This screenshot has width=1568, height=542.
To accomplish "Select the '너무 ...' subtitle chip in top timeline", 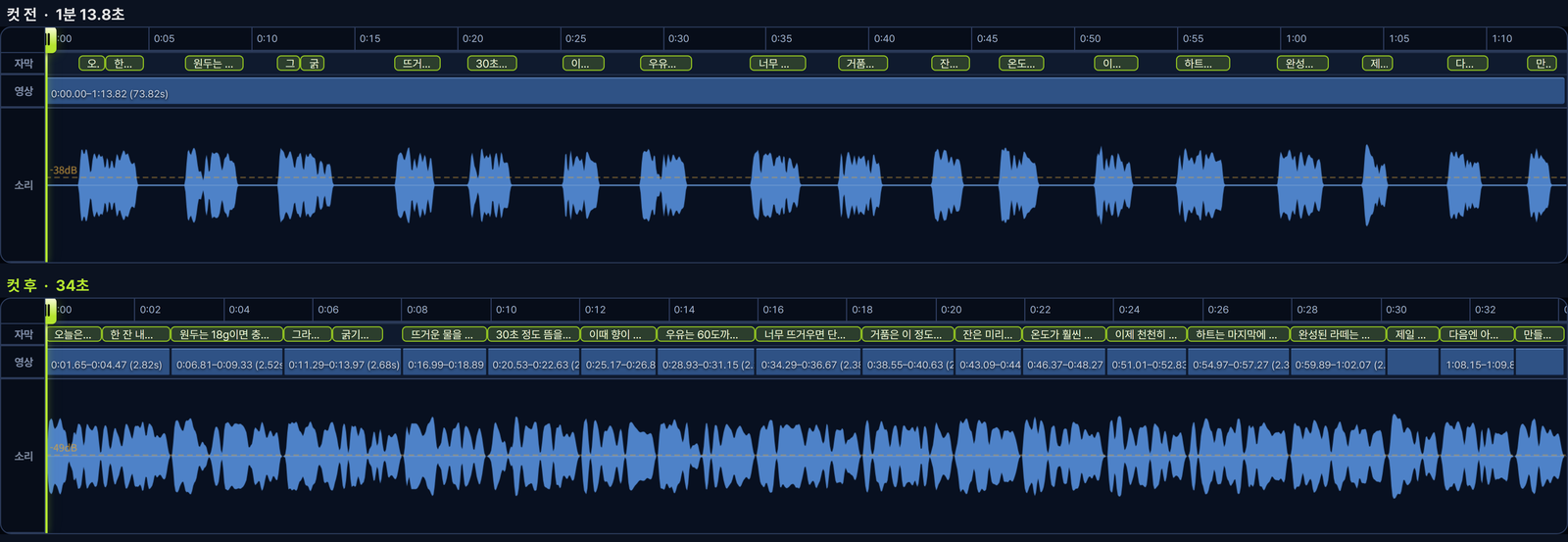I will tap(777, 63).
